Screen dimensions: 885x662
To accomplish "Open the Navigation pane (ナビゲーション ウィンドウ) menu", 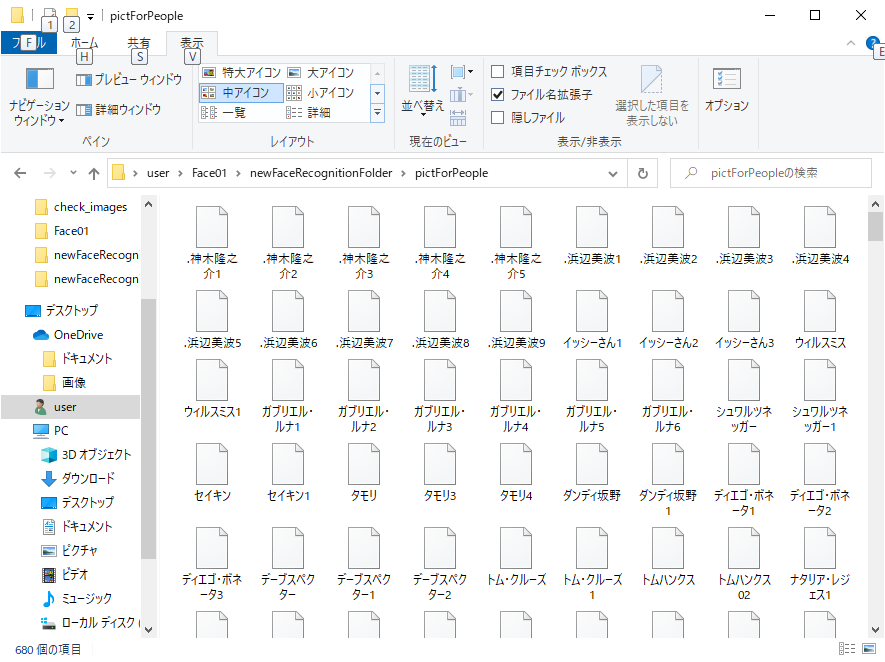I will (x=39, y=97).
